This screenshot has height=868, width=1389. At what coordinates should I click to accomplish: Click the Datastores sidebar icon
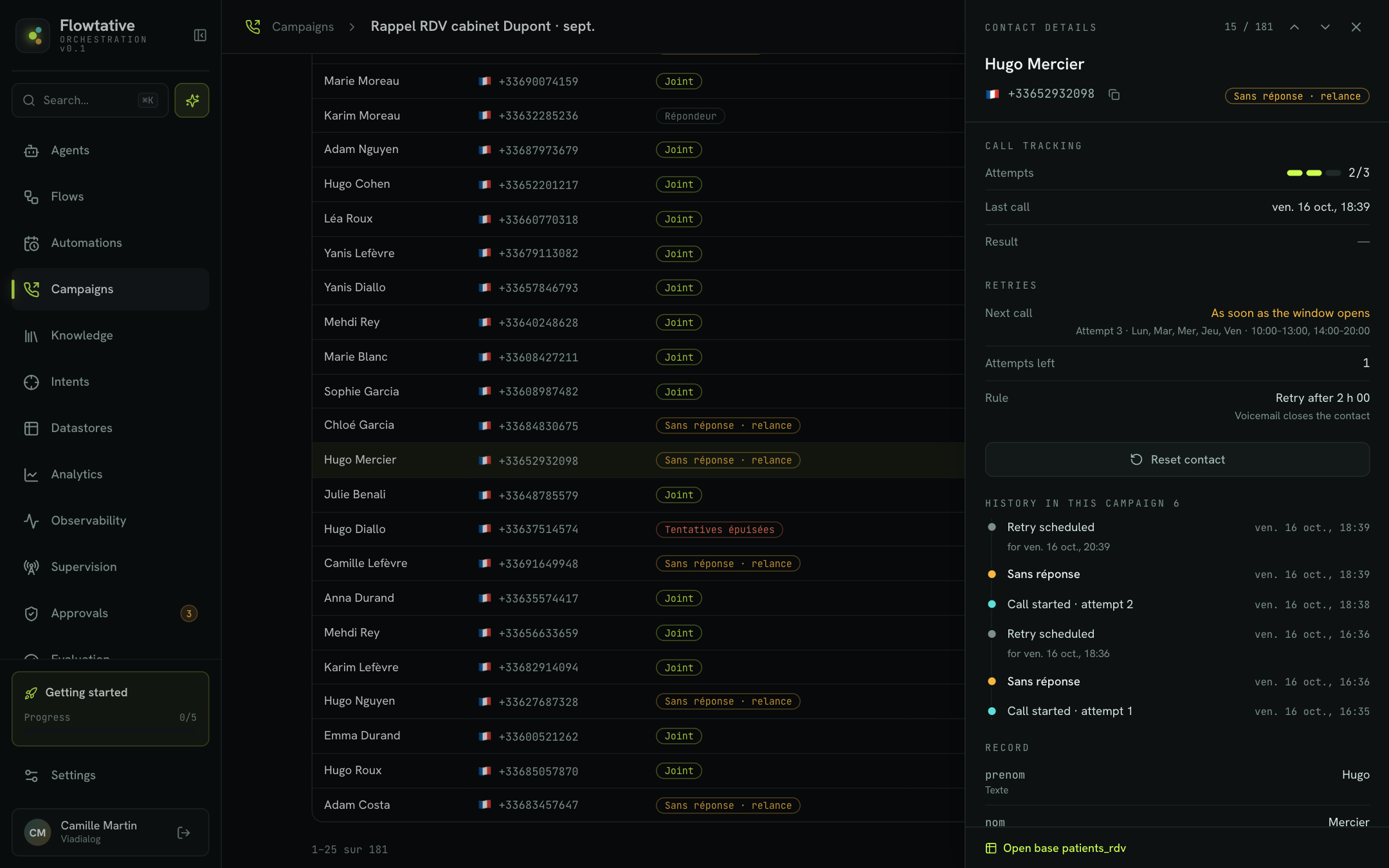coord(32,428)
